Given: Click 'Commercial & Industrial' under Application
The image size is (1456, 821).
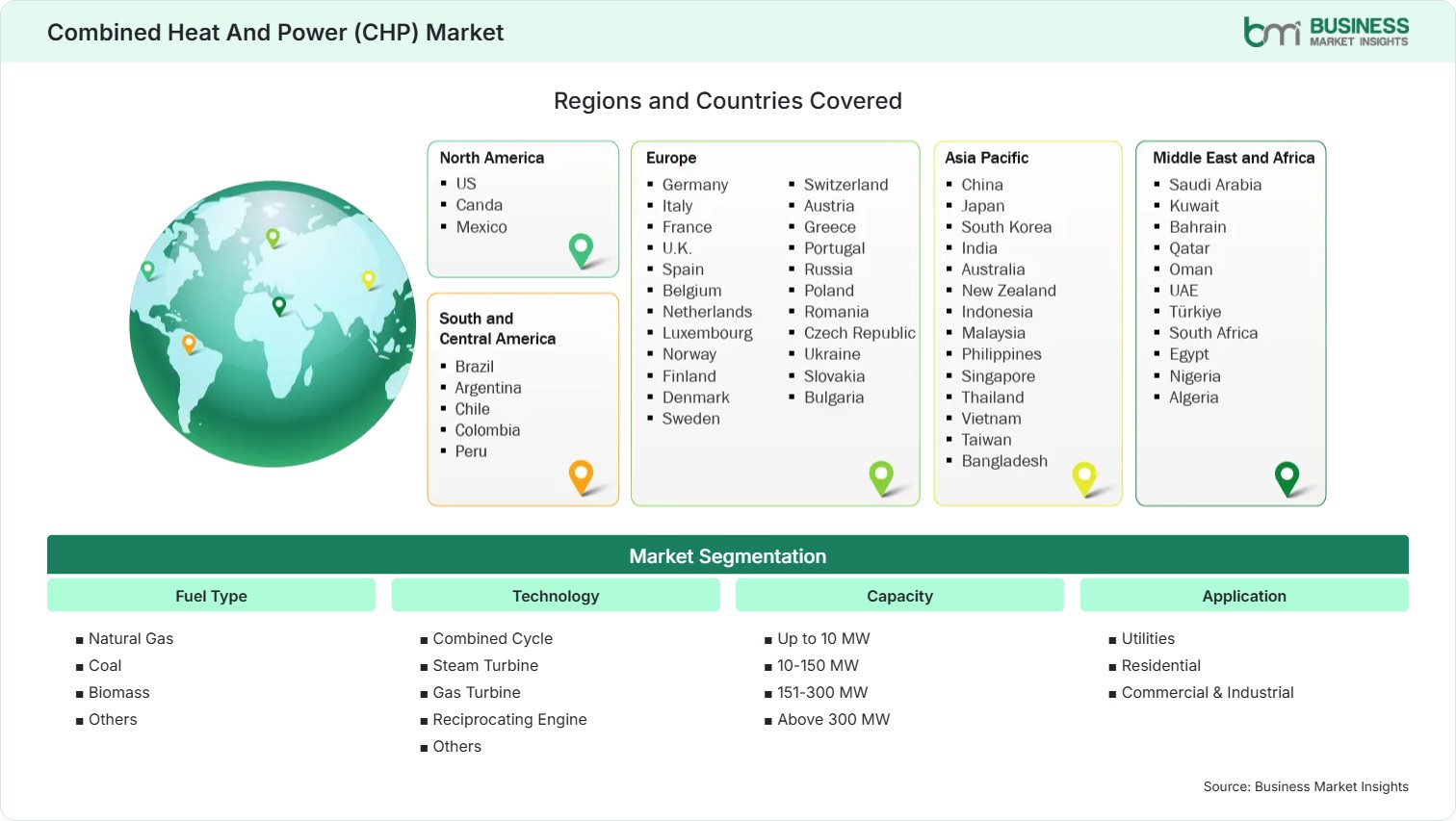Looking at the screenshot, I should coord(1208,692).
